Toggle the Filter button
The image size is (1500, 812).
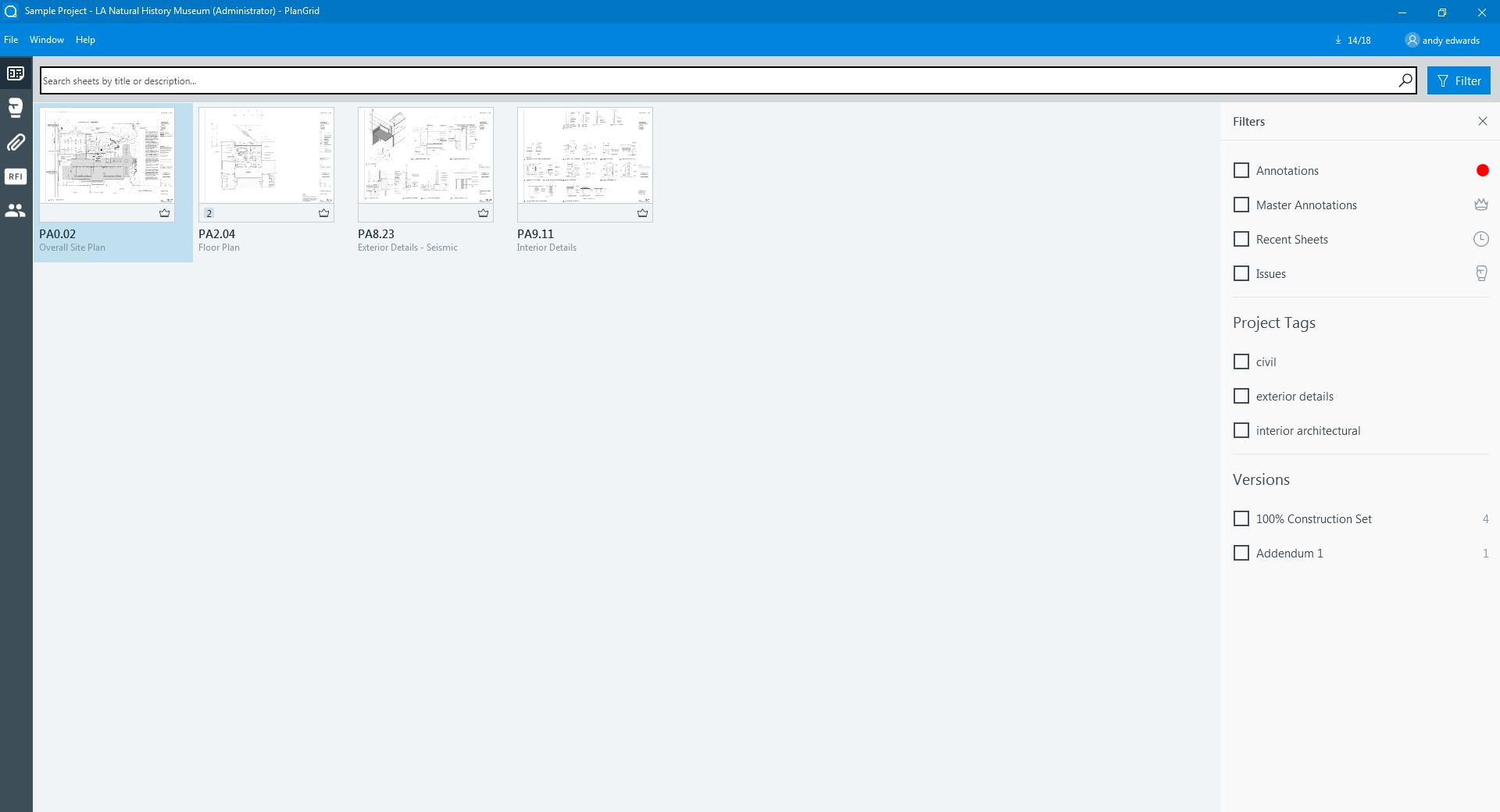click(1459, 80)
